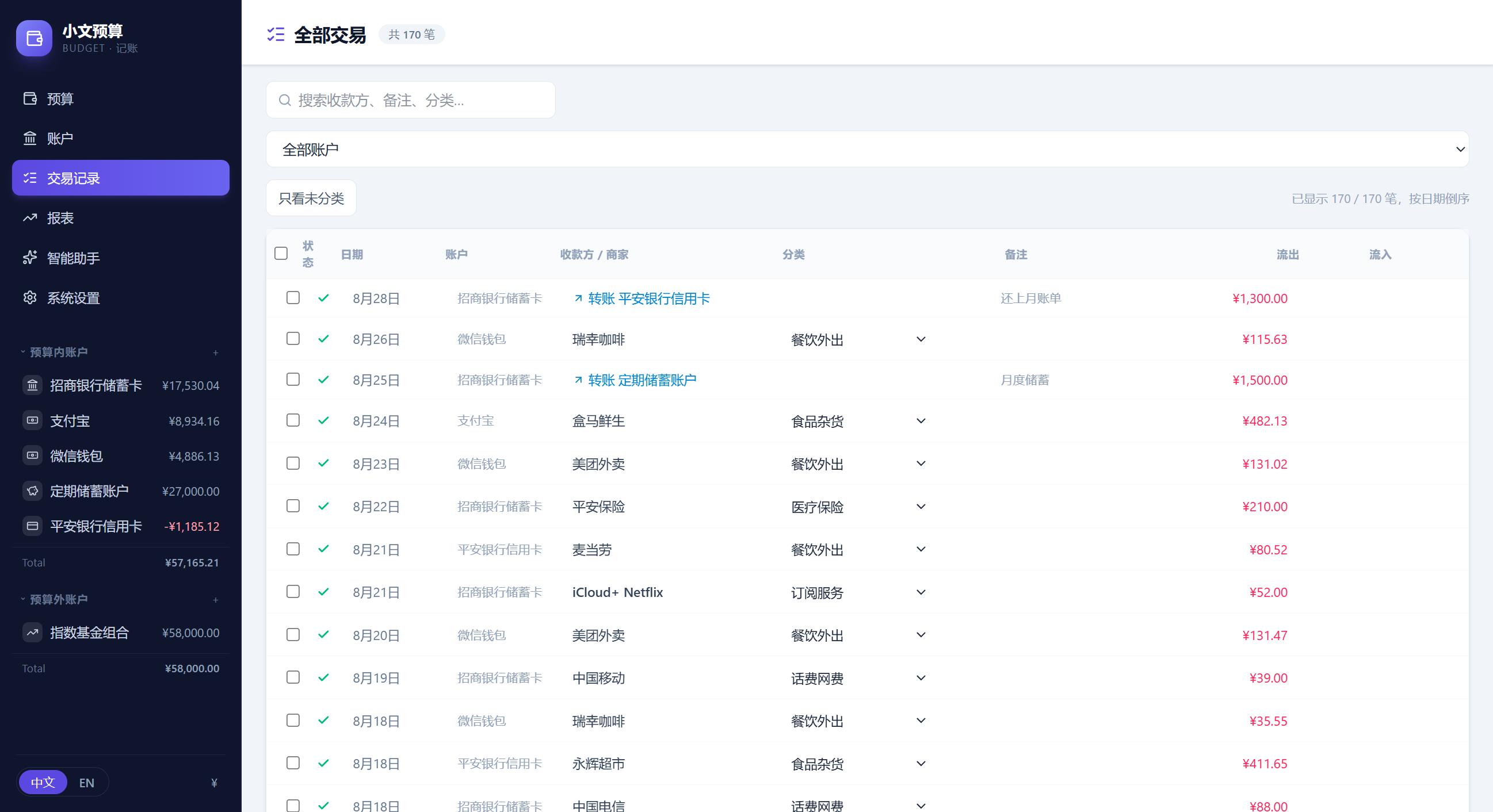
Task: Filter with 只看未分类 button
Action: tap(311, 198)
